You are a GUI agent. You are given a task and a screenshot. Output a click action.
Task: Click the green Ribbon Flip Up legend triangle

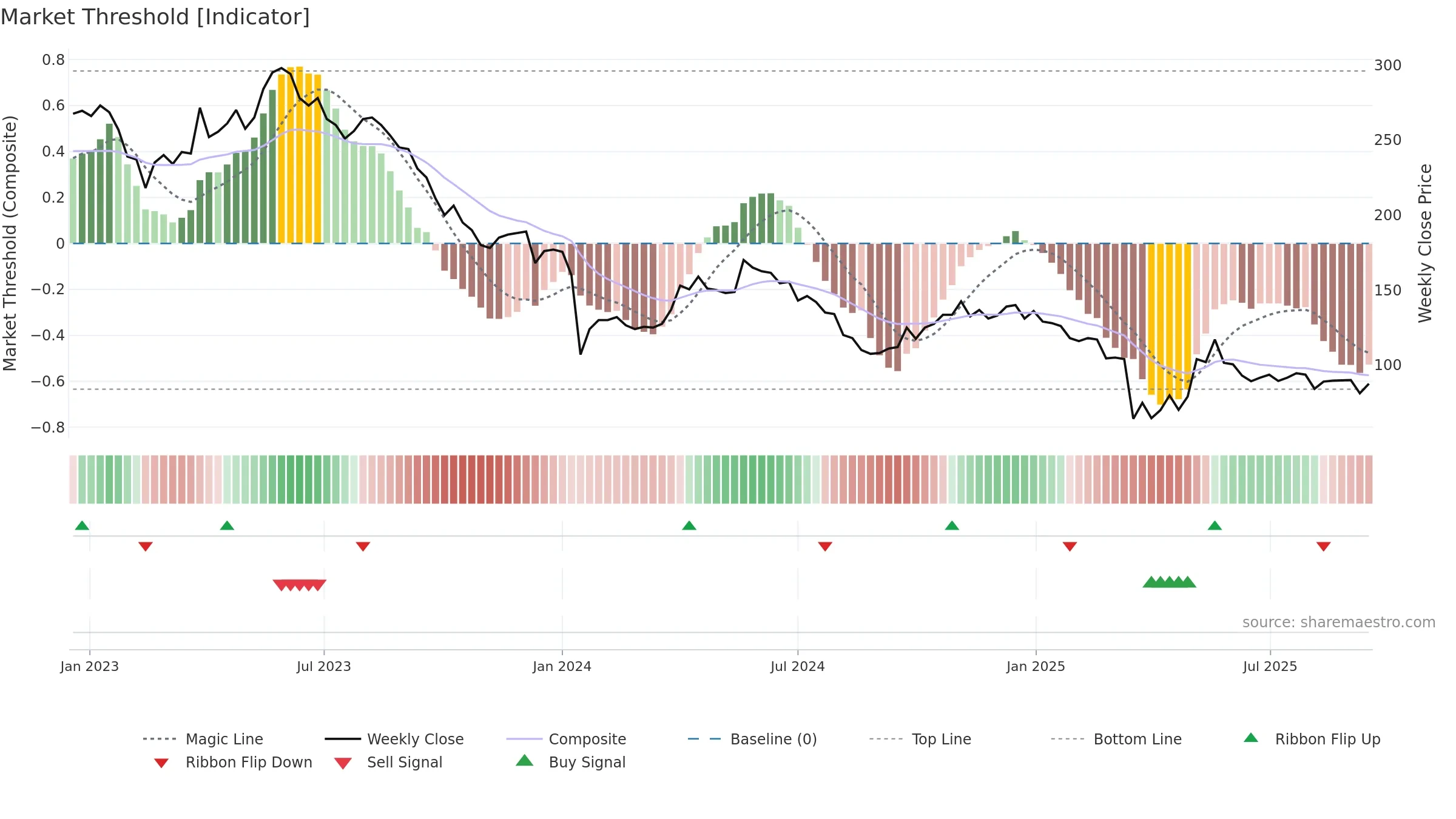[x=1251, y=738]
